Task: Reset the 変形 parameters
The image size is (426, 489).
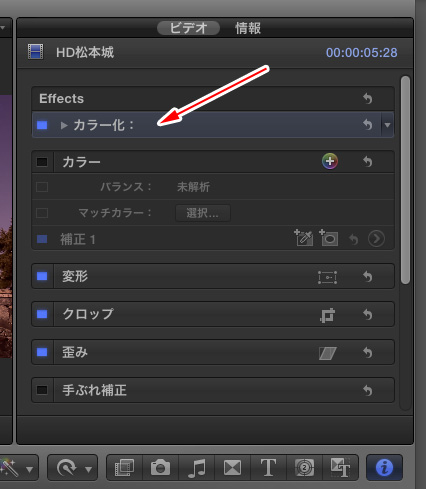Action: coord(367,276)
